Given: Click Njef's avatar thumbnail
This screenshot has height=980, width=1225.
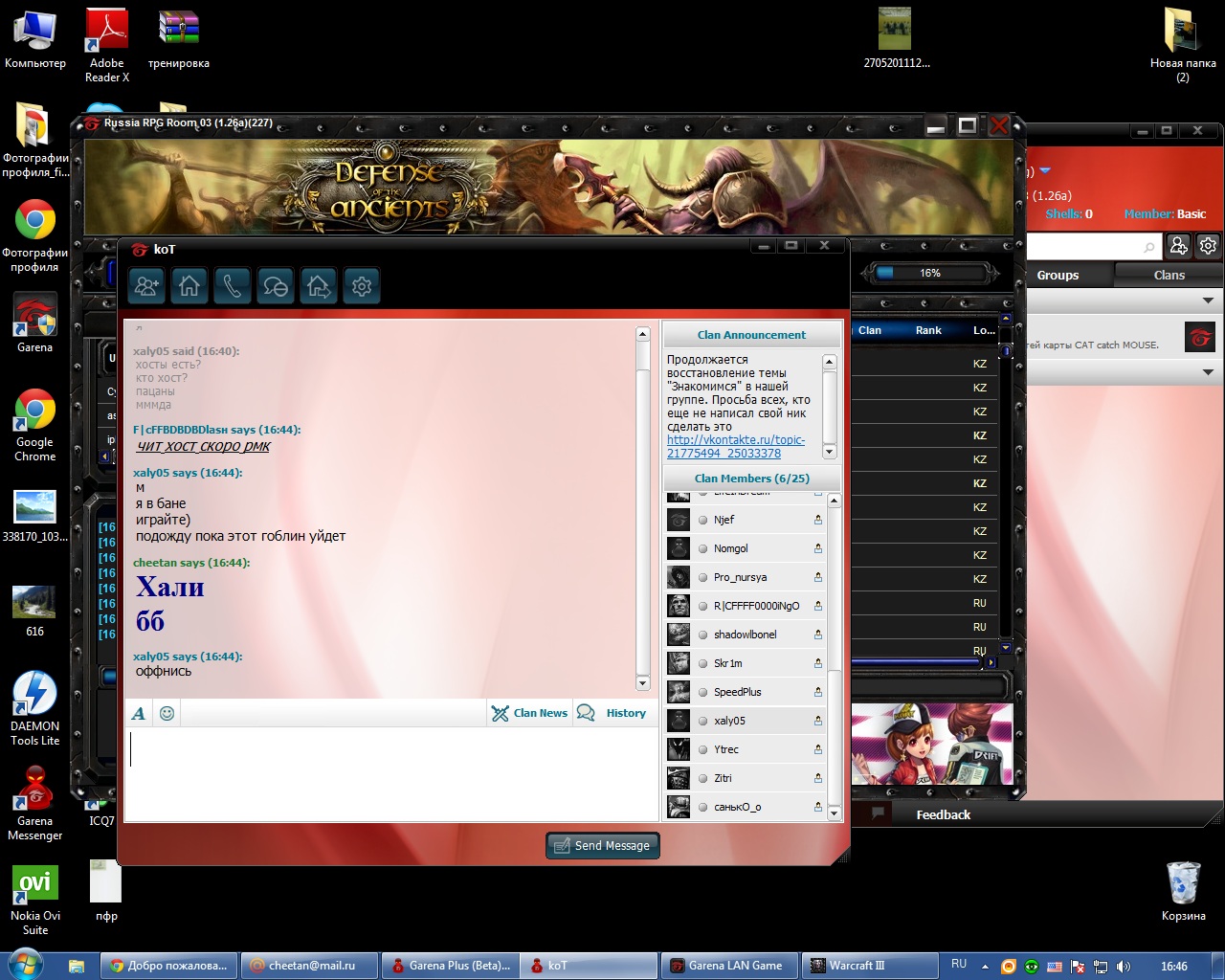Looking at the screenshot, I should (679, 520).
